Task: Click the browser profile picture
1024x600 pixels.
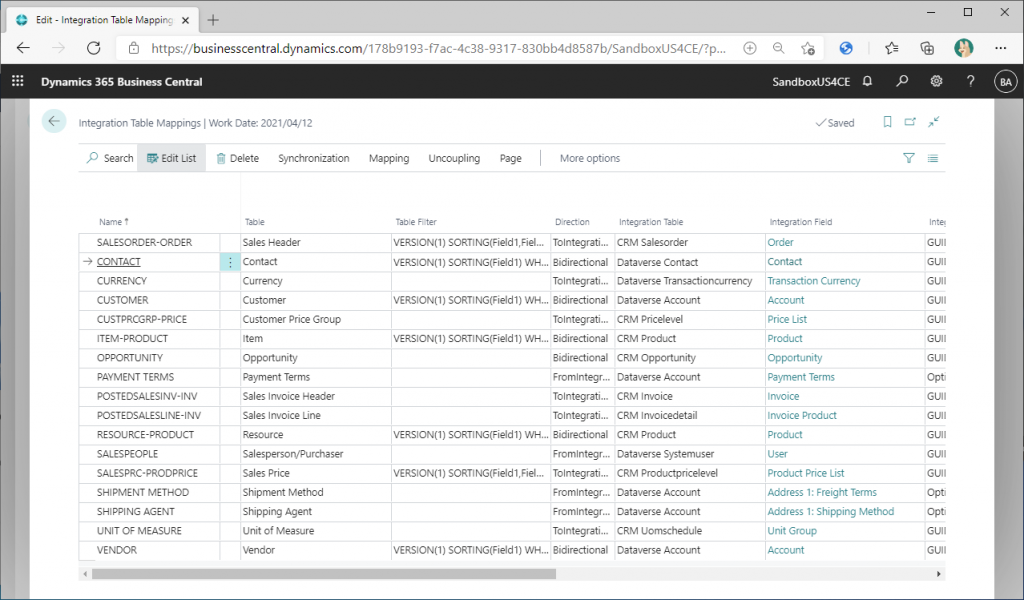Action: tap(963, 48)
